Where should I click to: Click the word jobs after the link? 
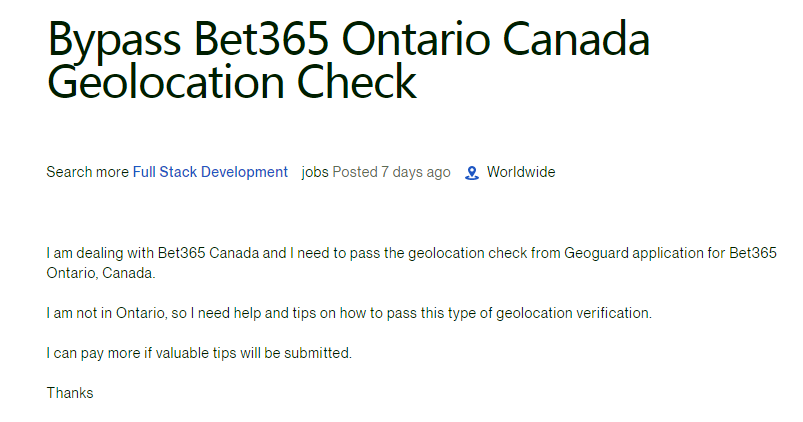315,172
